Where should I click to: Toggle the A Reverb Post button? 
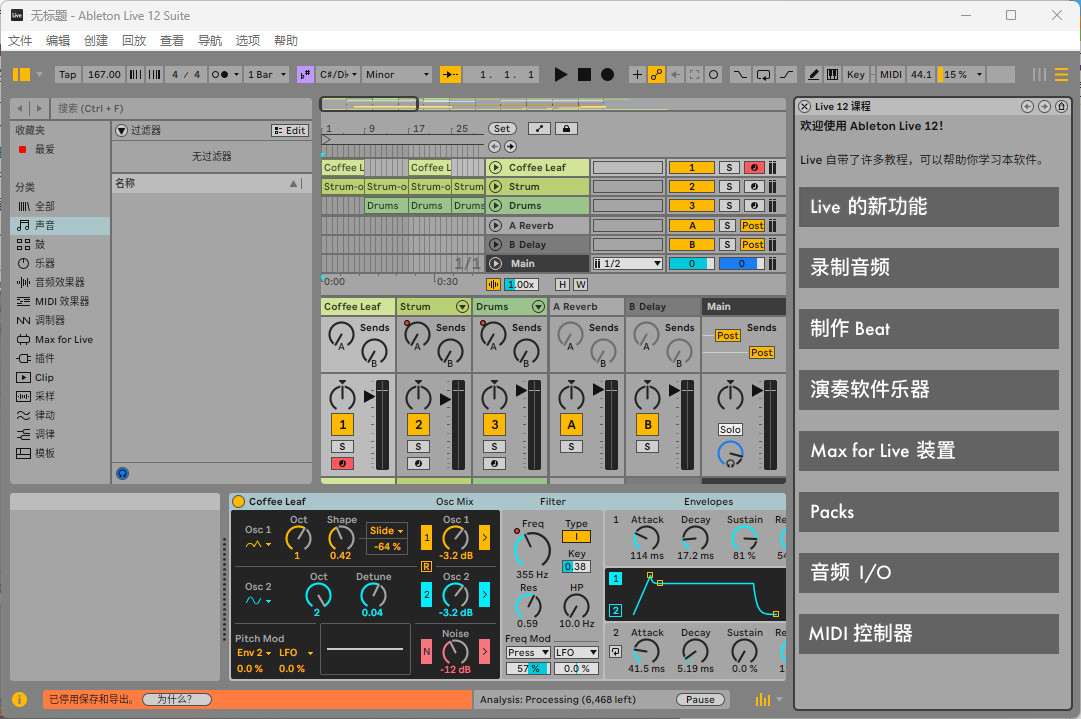tap(752, 225)
